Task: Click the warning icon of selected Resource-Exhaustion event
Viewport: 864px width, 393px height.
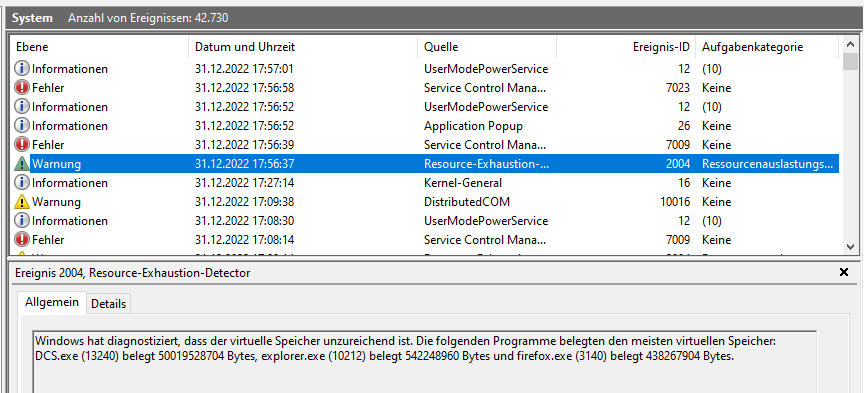Action: (x=21, y=164)
